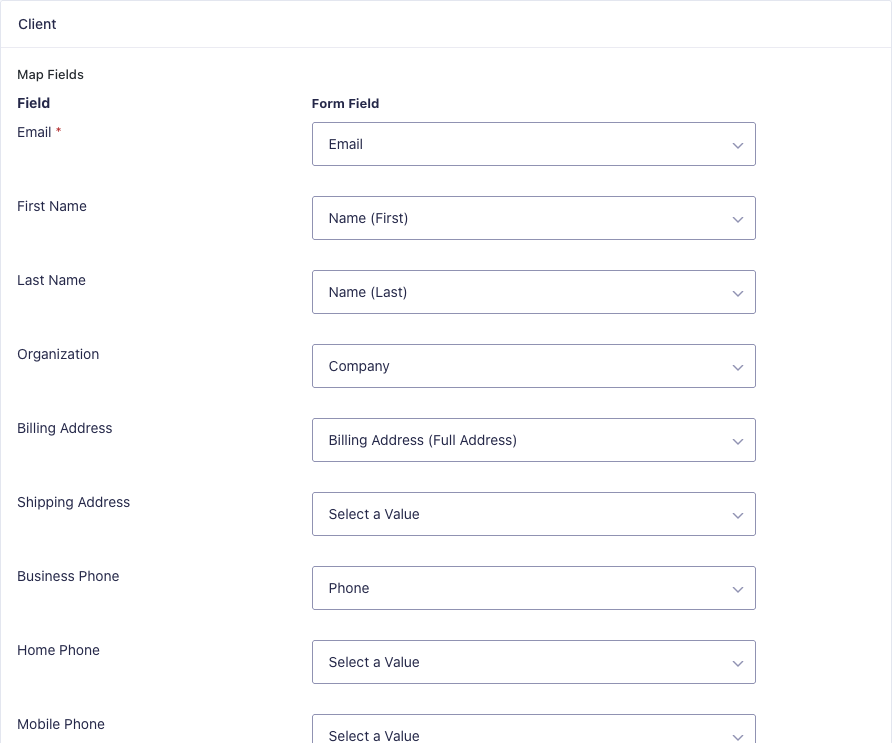
Task: Open the Organization dropdown showing Company
Action: point(534,366)
